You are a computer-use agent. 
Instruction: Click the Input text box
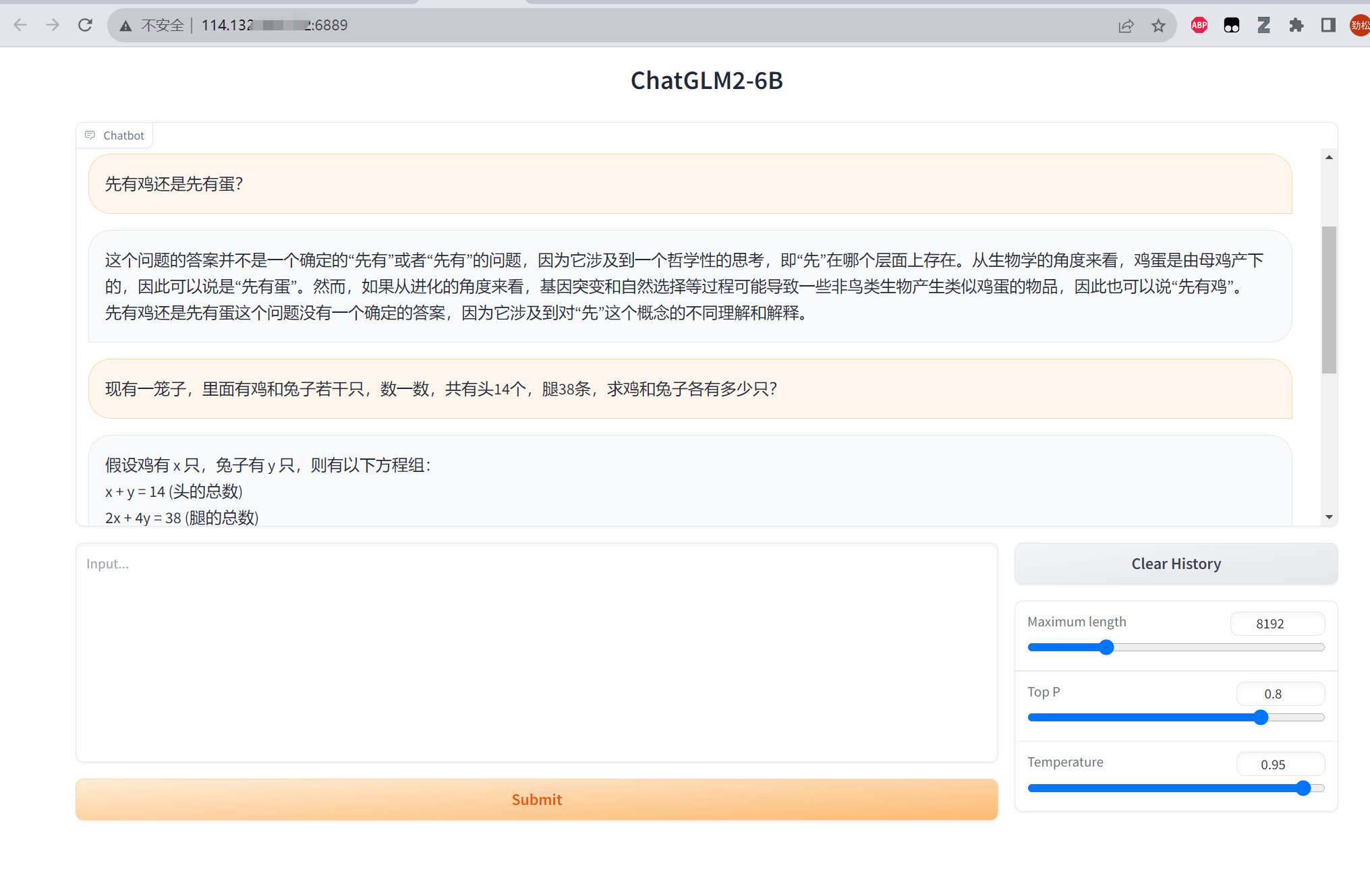pyautogui.click(x=536, y=653)
